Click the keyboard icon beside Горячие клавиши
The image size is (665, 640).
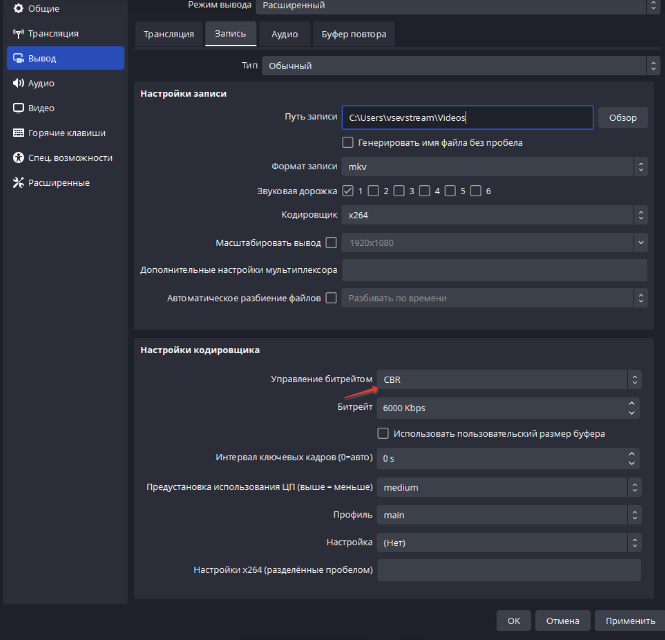point(18,133)
